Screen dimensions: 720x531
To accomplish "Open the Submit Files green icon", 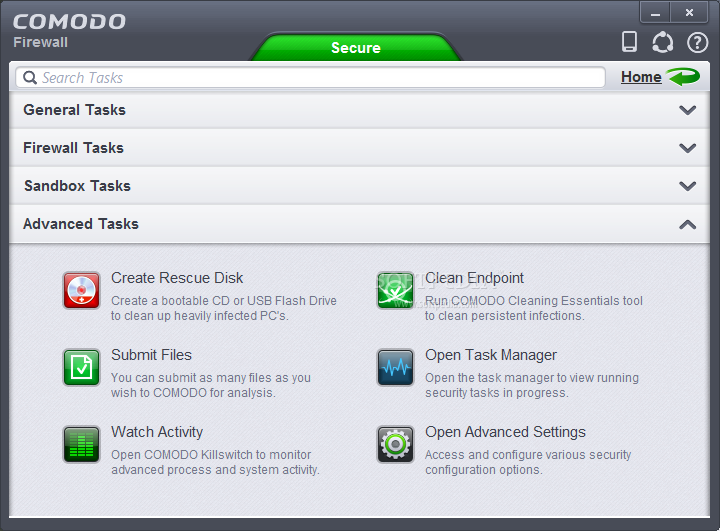I will 81,367.
